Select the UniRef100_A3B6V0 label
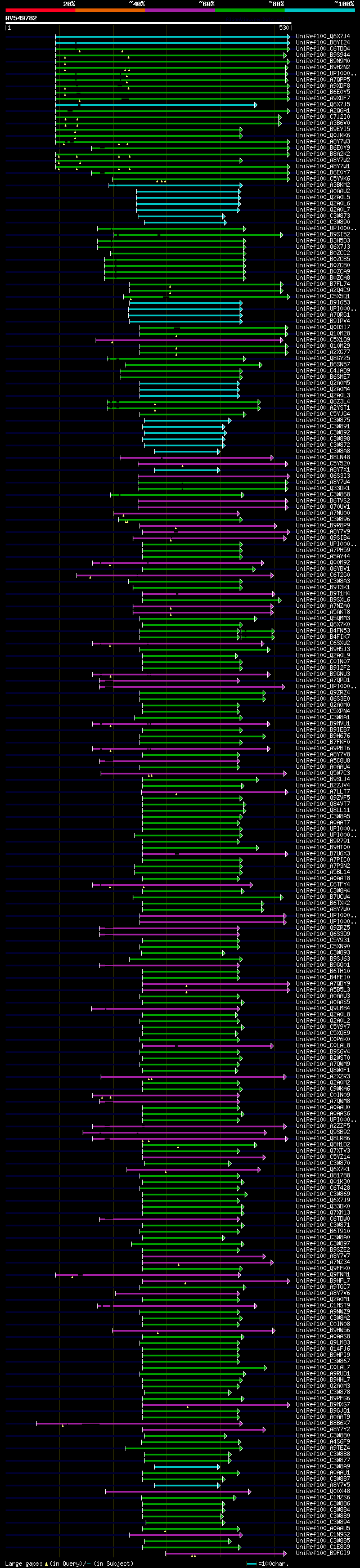 pos(323,123)
